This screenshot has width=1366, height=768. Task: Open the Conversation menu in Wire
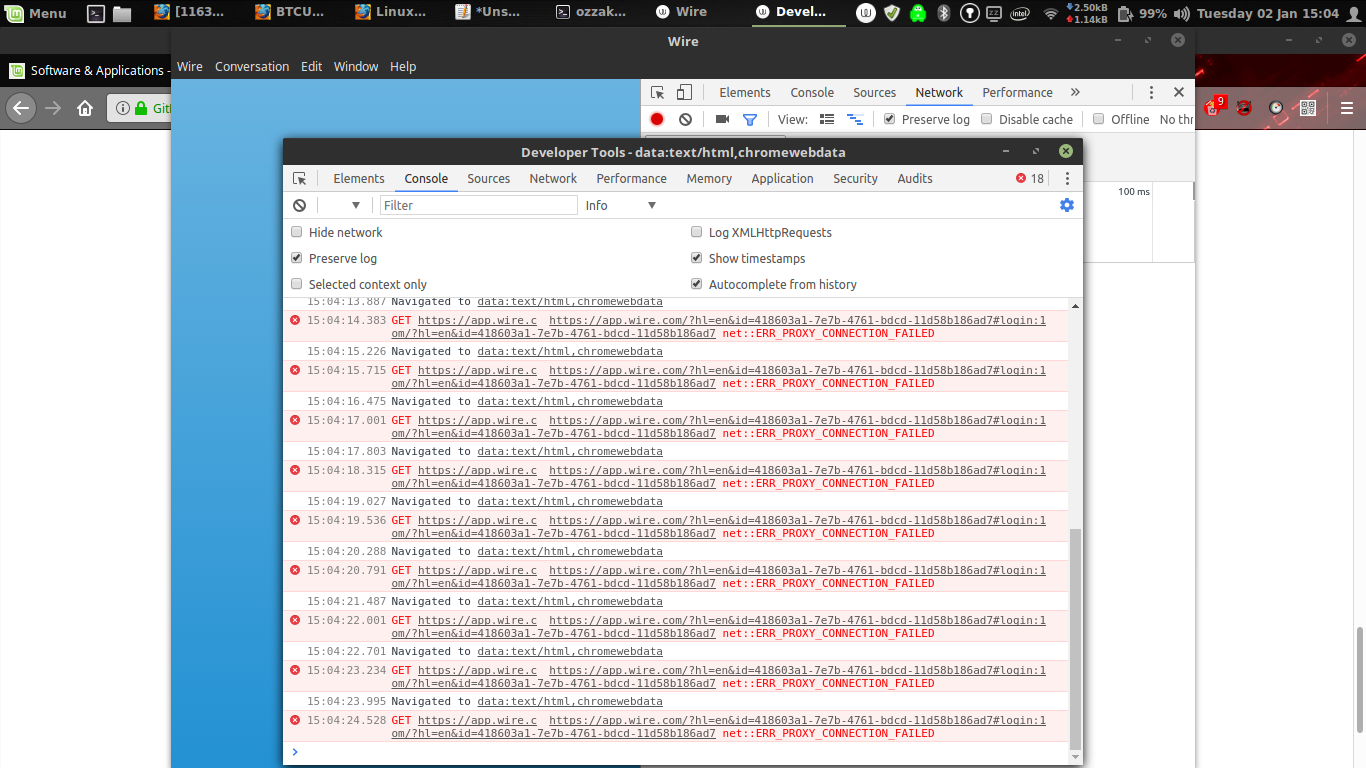pos(252,66)
